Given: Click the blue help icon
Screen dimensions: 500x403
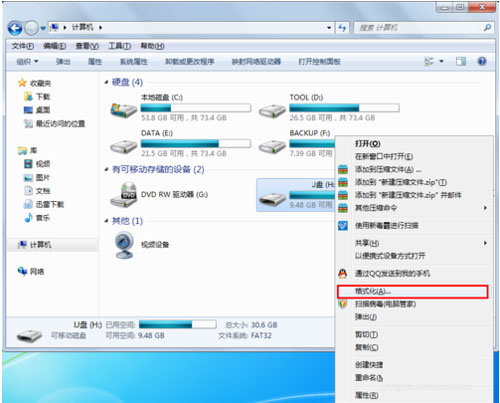Looking at the screenshot, I should pos(482,61).
